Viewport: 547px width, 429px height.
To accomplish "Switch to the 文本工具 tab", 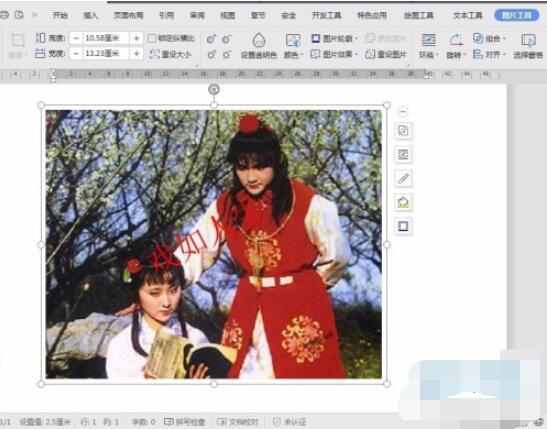I will pos(467,15).
